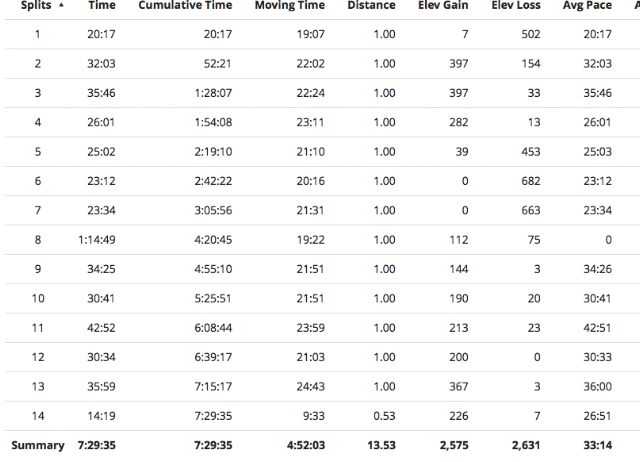Sort by Elev Loss column header

click(x=517, y=6)
